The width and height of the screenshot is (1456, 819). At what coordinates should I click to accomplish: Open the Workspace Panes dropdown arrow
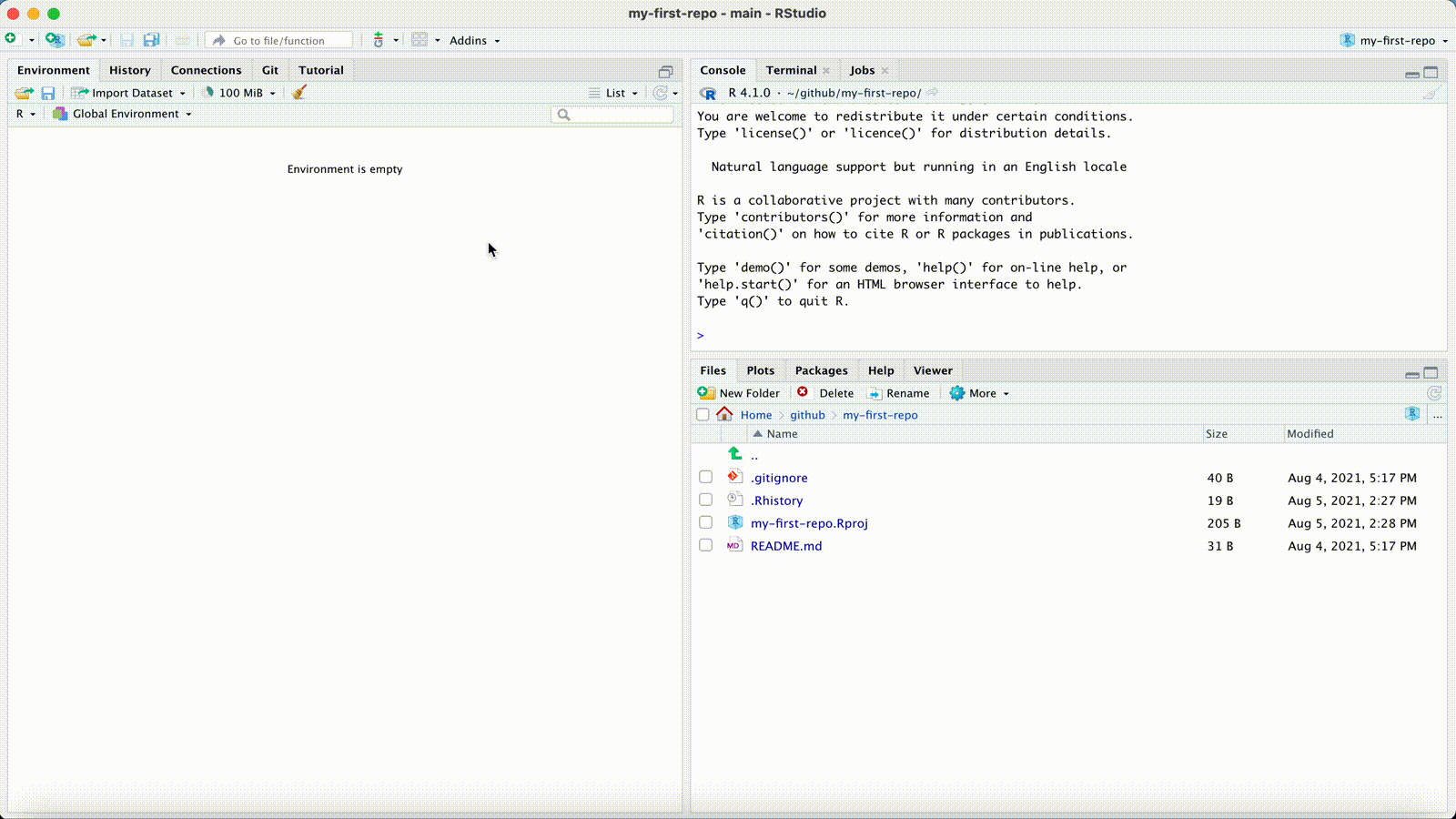437,40
